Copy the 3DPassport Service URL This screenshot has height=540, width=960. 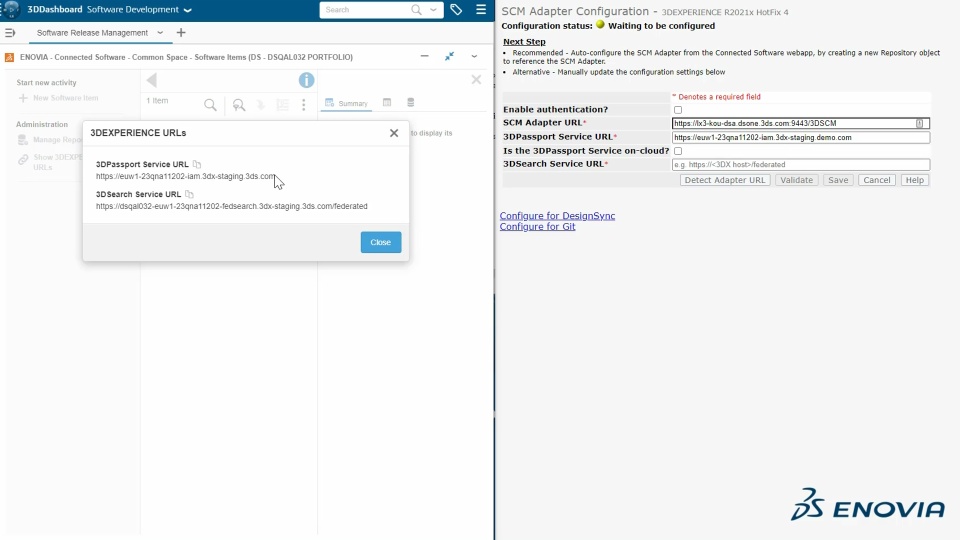(x=197, y=164)
